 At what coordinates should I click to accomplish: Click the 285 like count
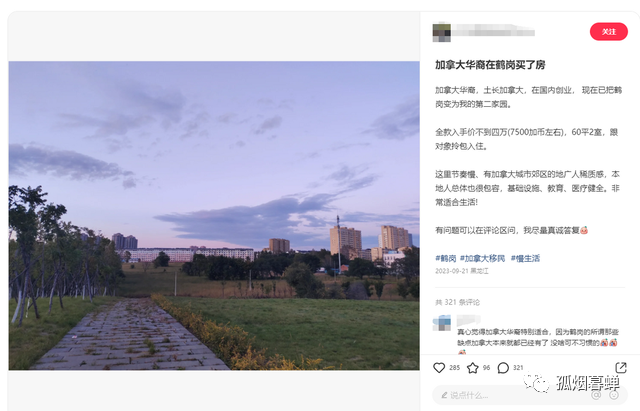click(x=454, y=368)
